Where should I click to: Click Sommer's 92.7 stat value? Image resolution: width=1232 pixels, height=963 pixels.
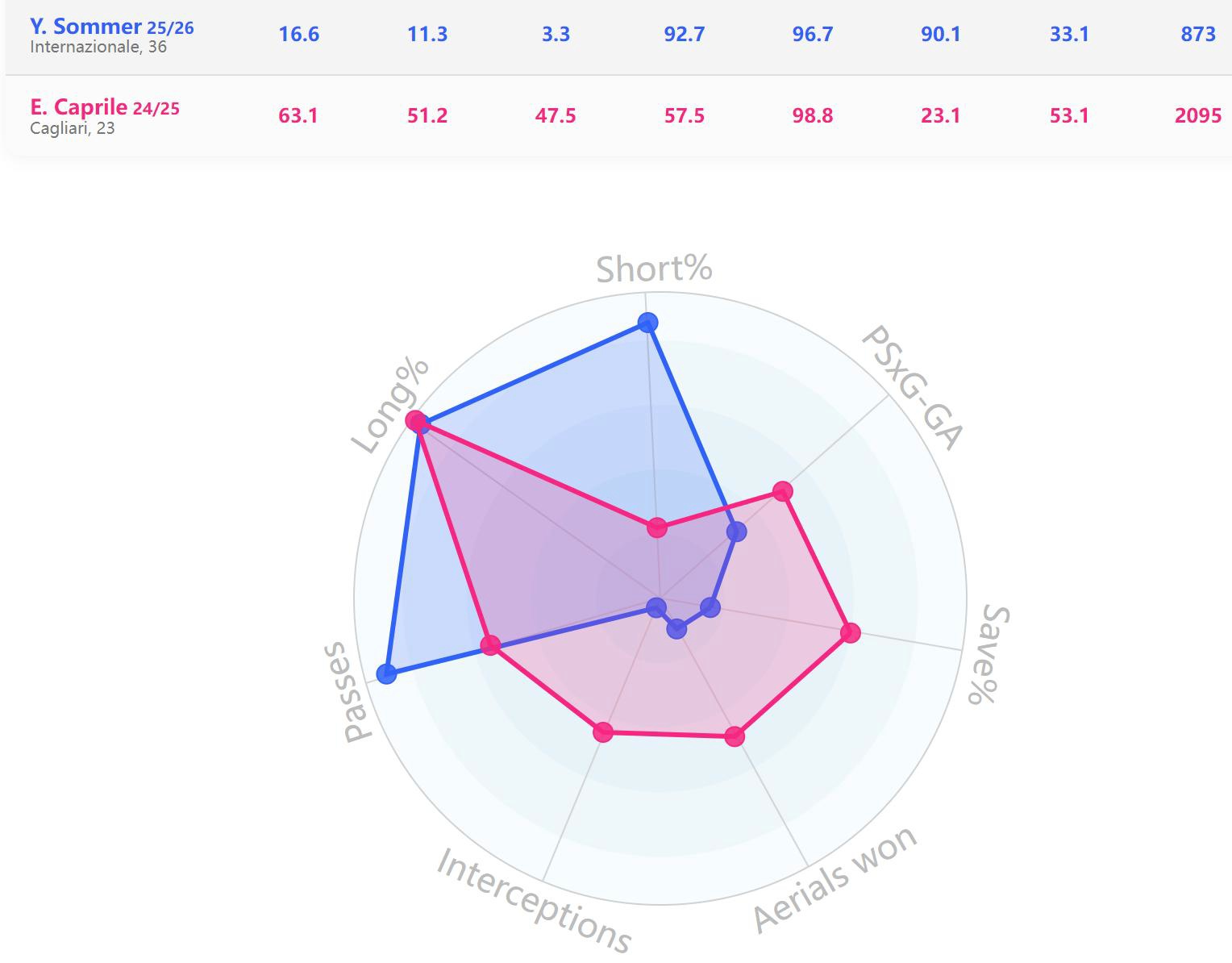point(684,35)
